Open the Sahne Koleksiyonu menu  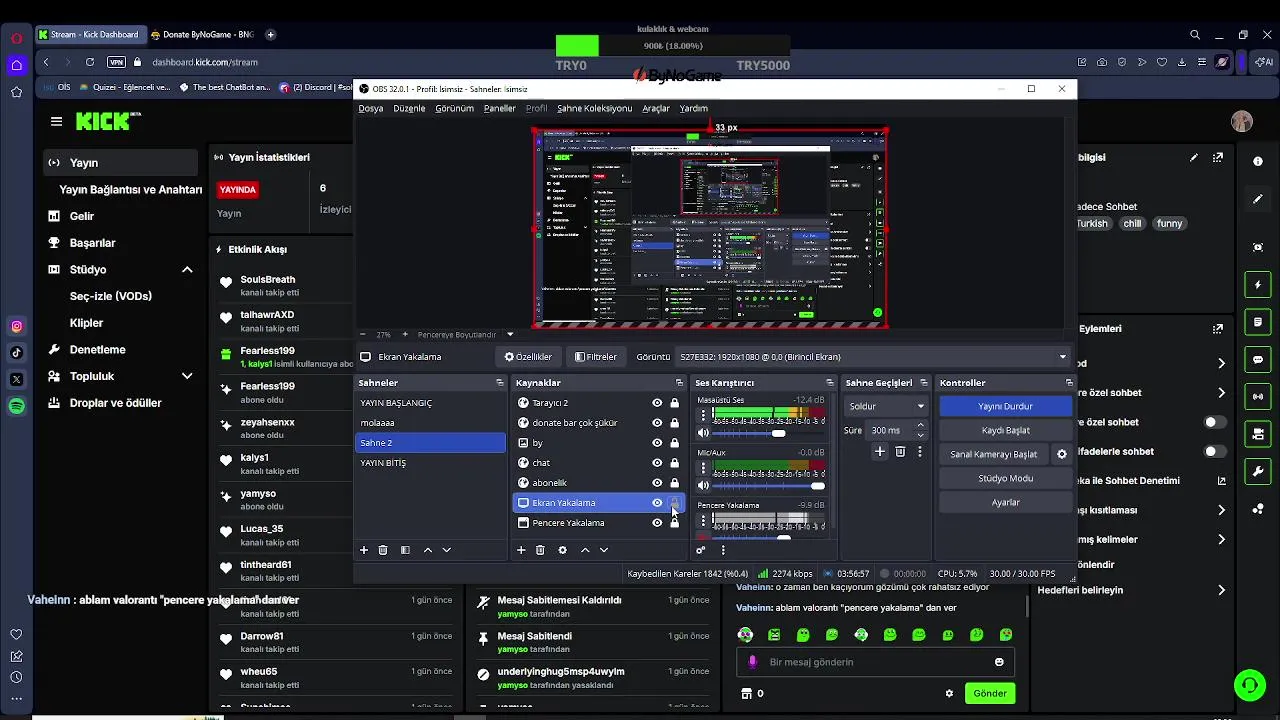tap(594, 108)
